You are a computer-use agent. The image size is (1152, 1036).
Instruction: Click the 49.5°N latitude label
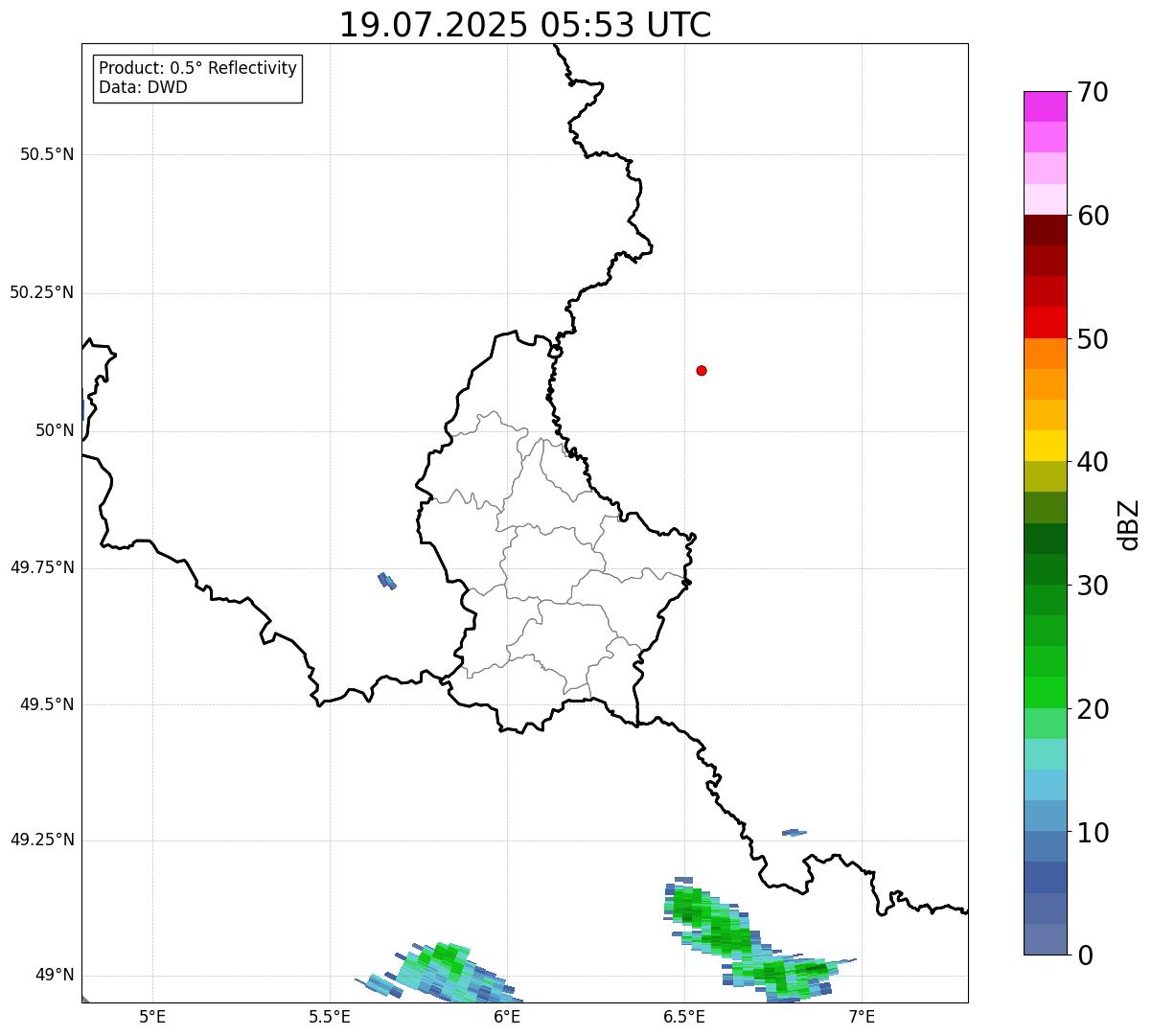[x=47, y=704]
